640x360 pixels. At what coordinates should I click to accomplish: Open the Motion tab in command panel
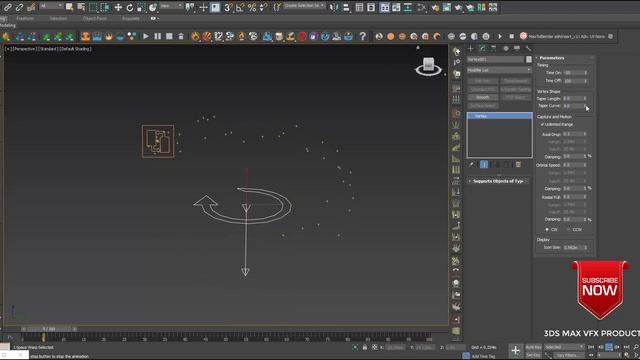click(505, 49)
